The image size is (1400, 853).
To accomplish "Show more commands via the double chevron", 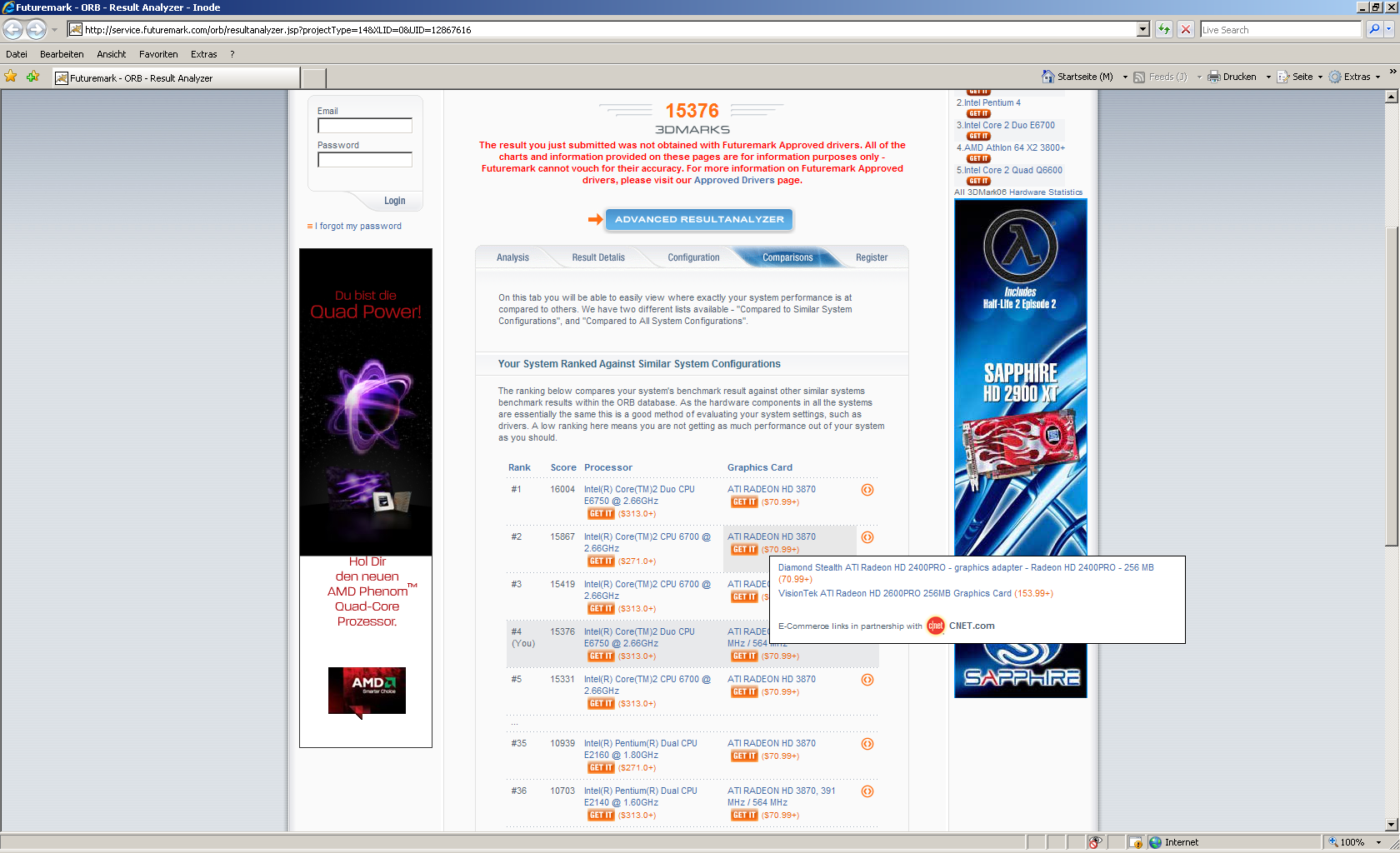I will [1392, 72].
